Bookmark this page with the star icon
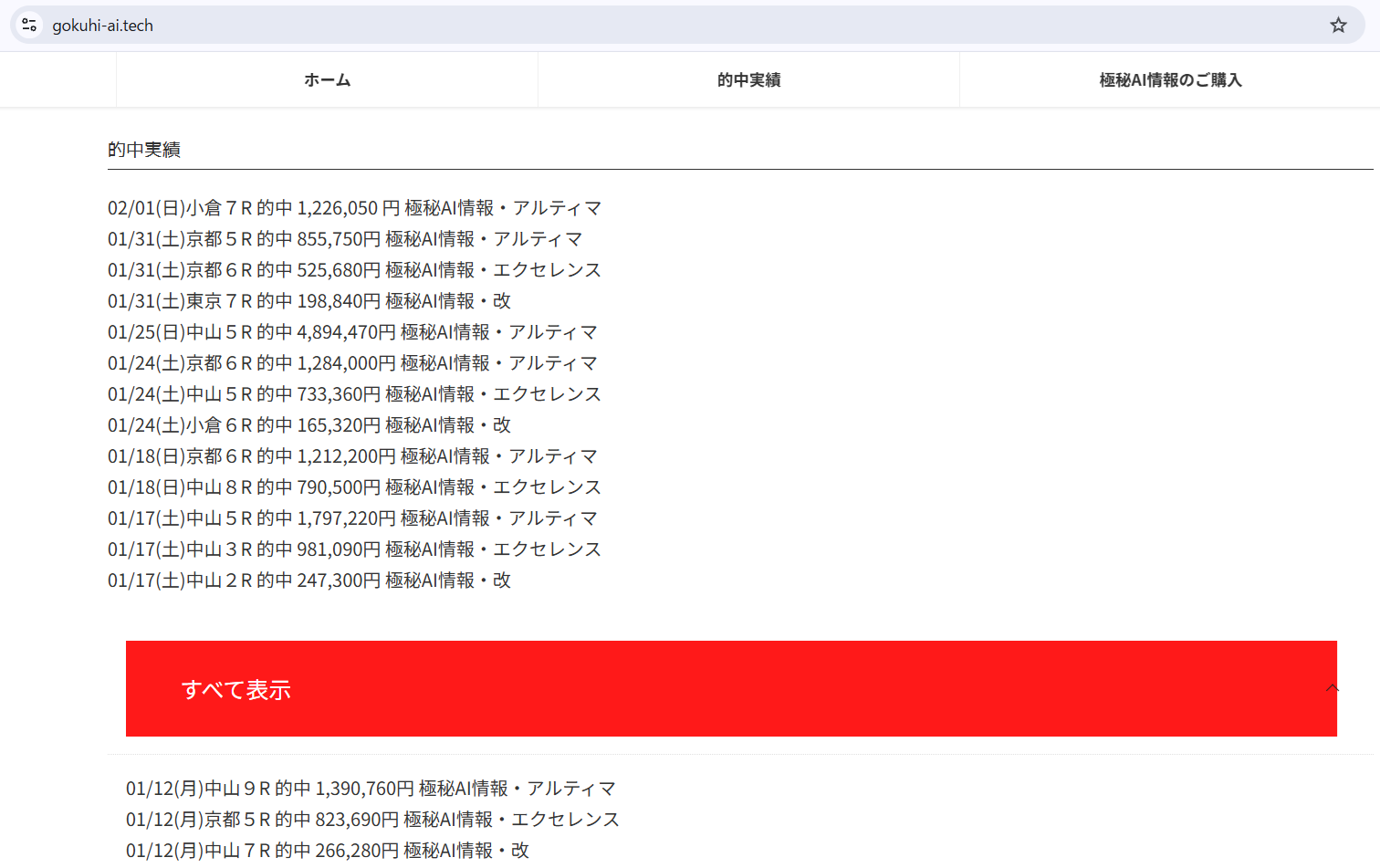 pyautogui.click(x=1338, y=25)
